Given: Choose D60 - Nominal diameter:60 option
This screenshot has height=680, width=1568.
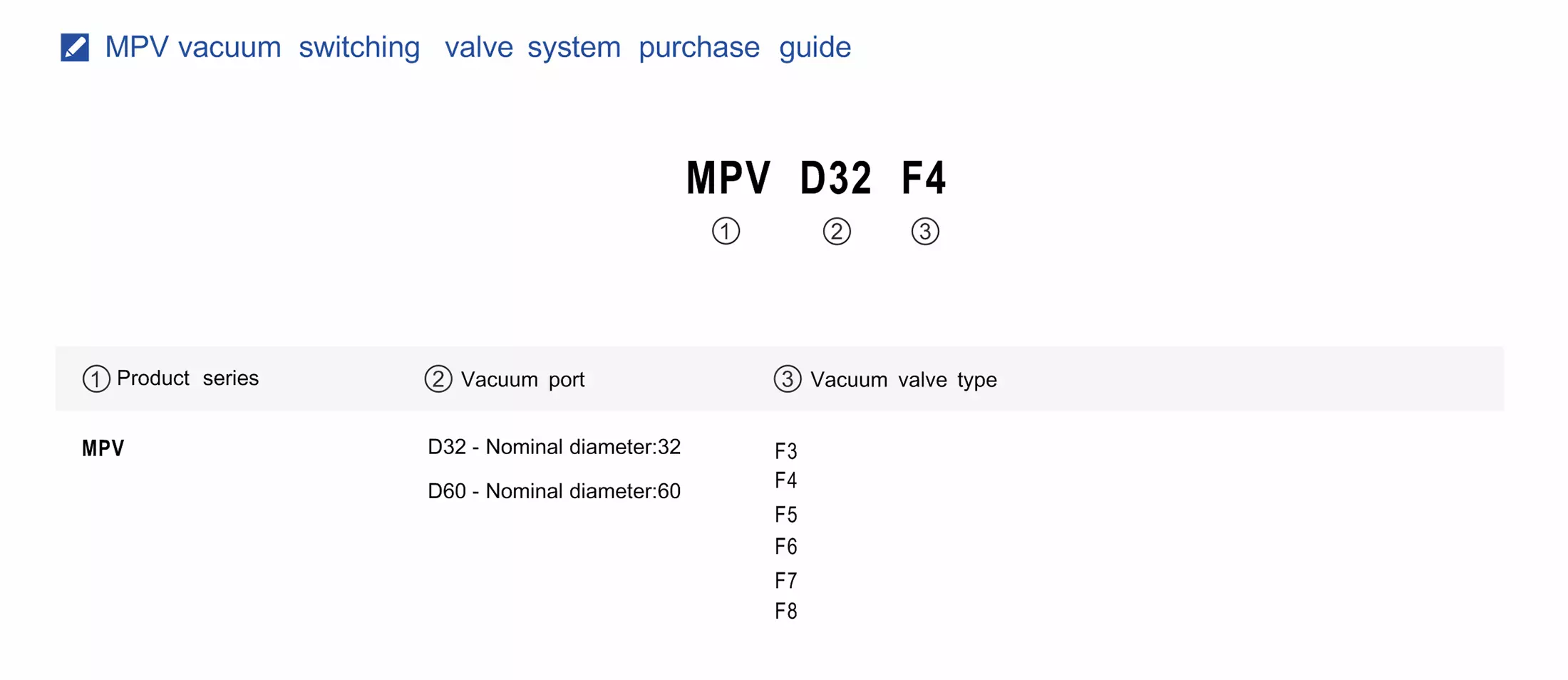Looking at the screenshot, I should (555, 491).
